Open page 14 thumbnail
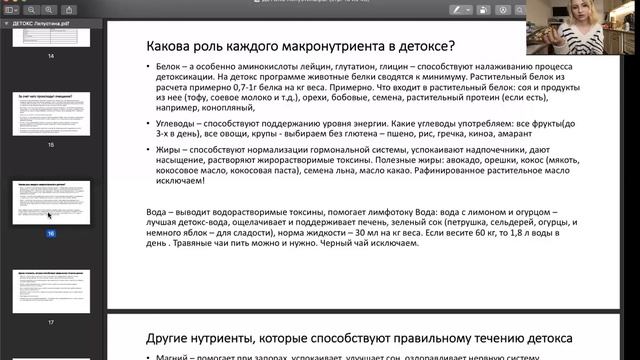This screenshot has height=360, width=640. point(51,38)
